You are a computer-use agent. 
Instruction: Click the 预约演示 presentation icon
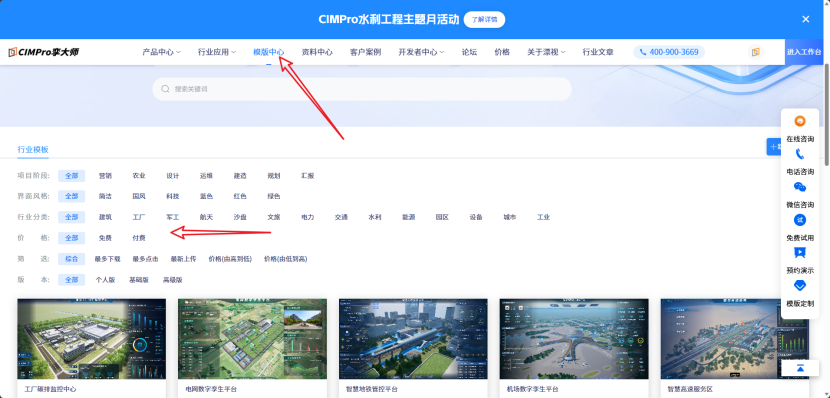click(x=800, y=253)
